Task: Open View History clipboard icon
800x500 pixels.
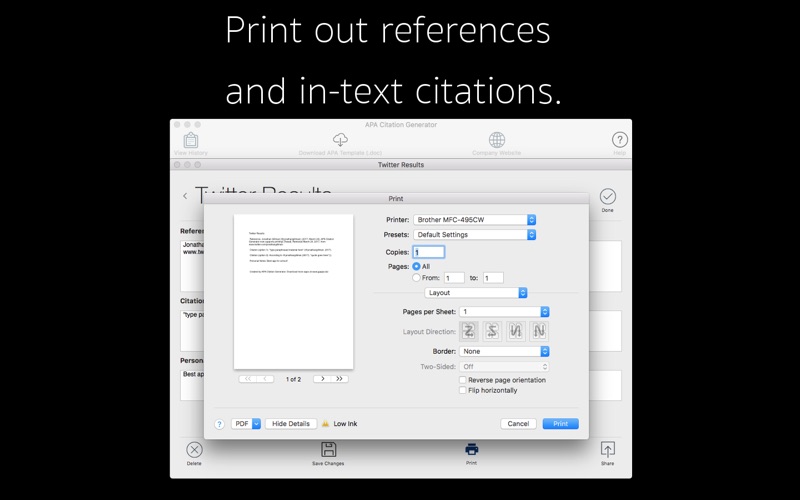Action: point(191,140)
